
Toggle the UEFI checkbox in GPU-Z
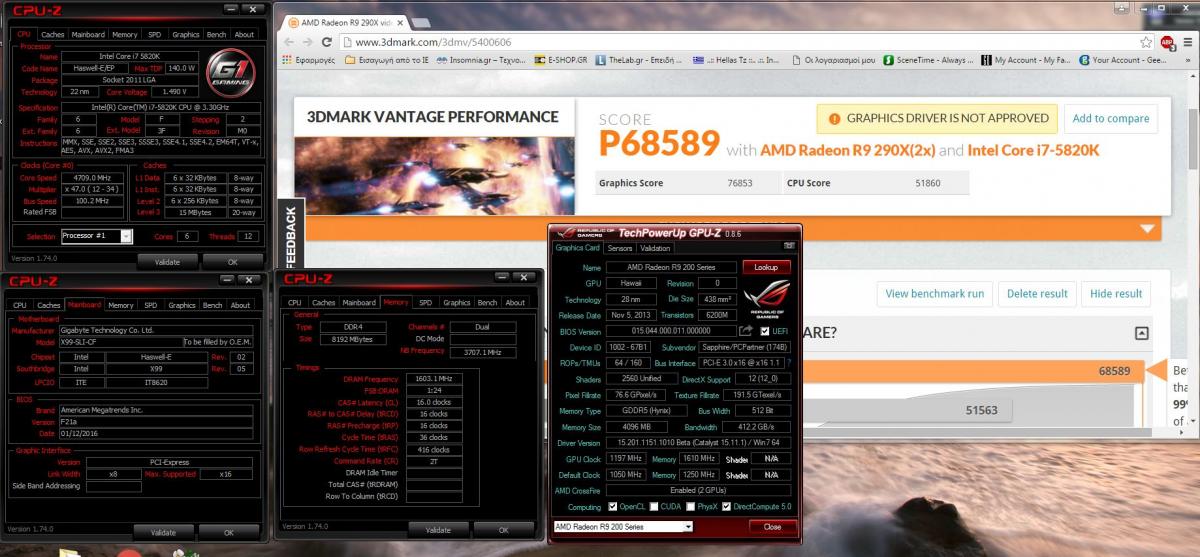pos(765,331)
